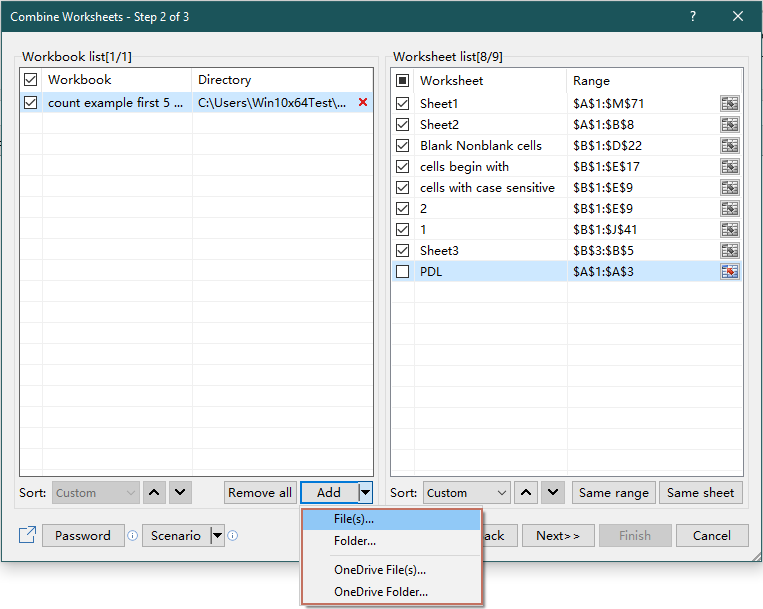Image resolution: width=763 pixels, height=609 pixels.
Task: Move workbook up with up arrow button
Action: (155, 492)
